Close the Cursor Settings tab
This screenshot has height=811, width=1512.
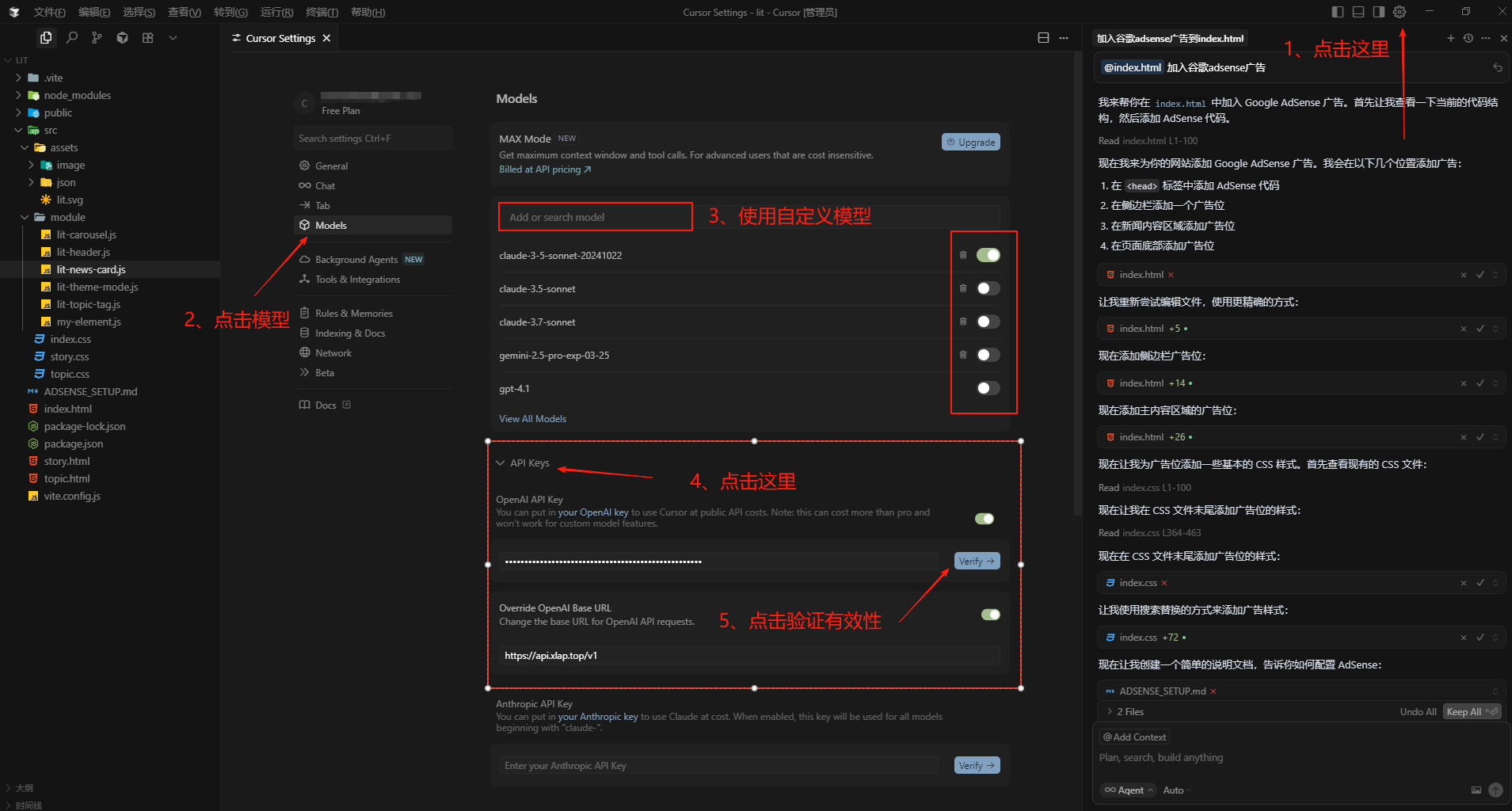point(326,38)
